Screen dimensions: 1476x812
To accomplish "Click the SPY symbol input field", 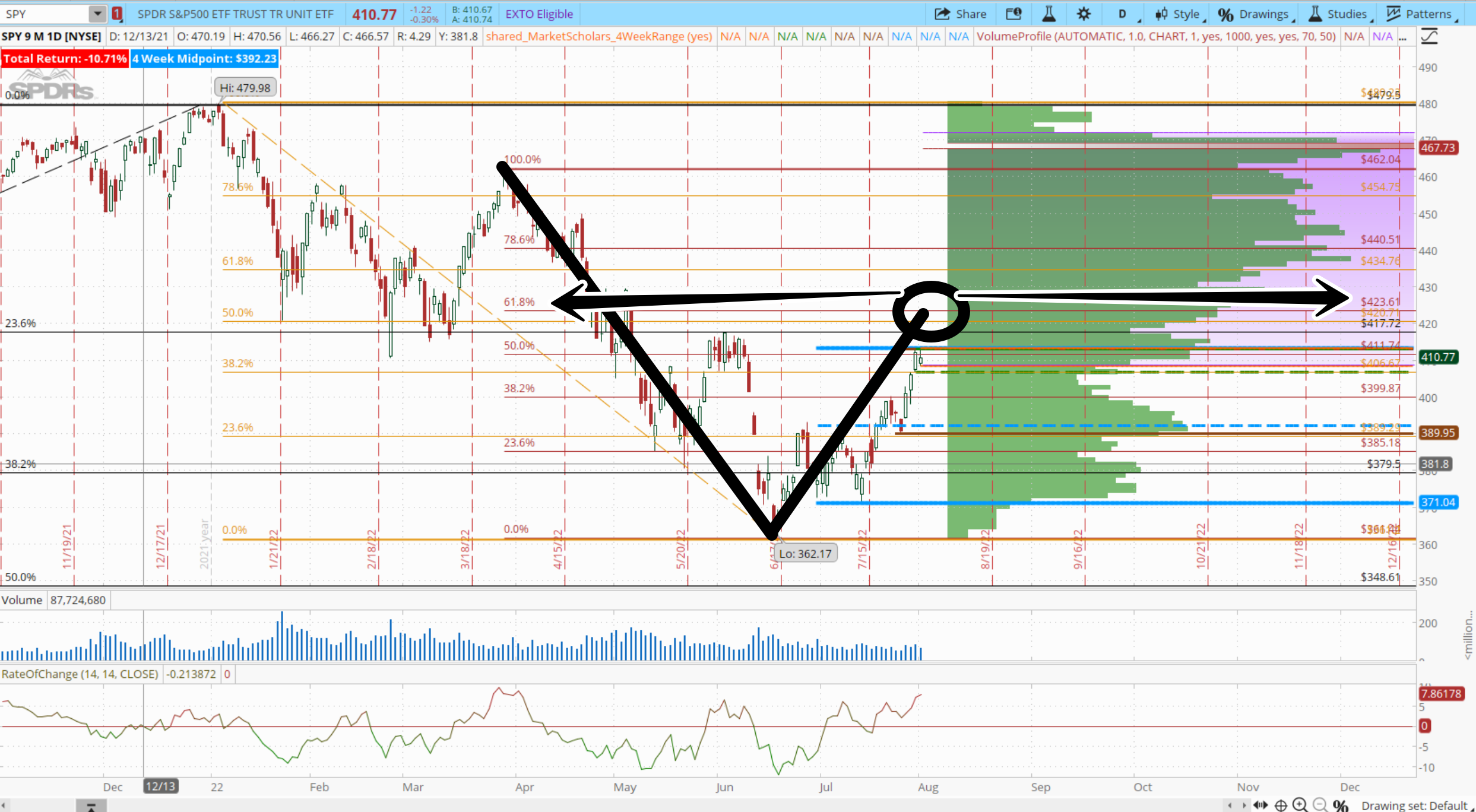I will 45,14.
